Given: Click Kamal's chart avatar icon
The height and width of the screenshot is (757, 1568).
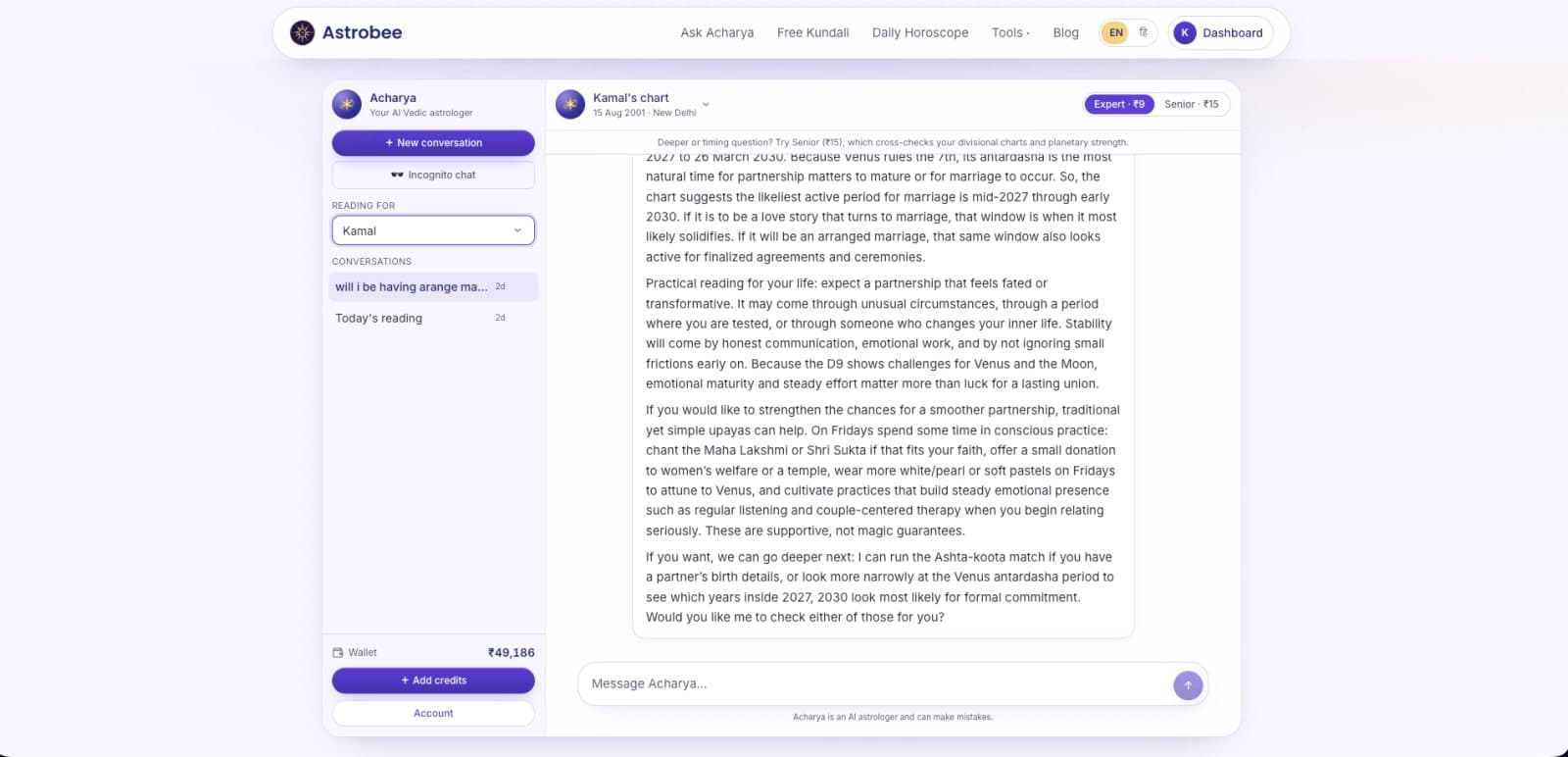Looking at the screenshot, I should [570, 104].
